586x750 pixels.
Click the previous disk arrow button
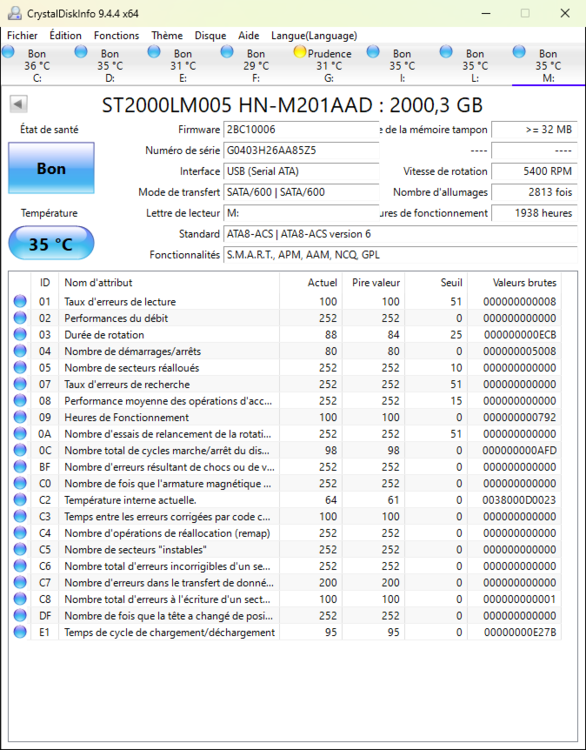(x=19, y=104)
